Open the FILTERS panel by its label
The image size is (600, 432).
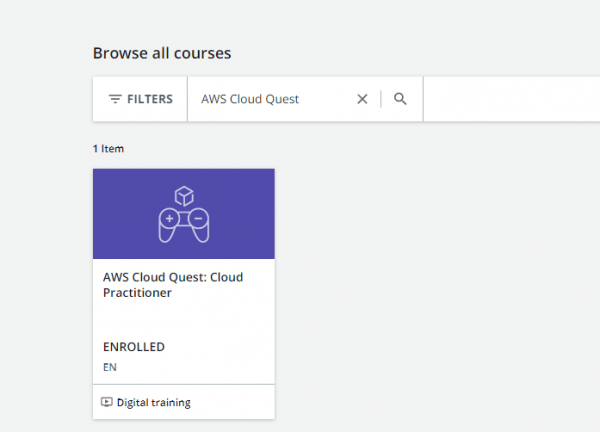pos(149,99)
